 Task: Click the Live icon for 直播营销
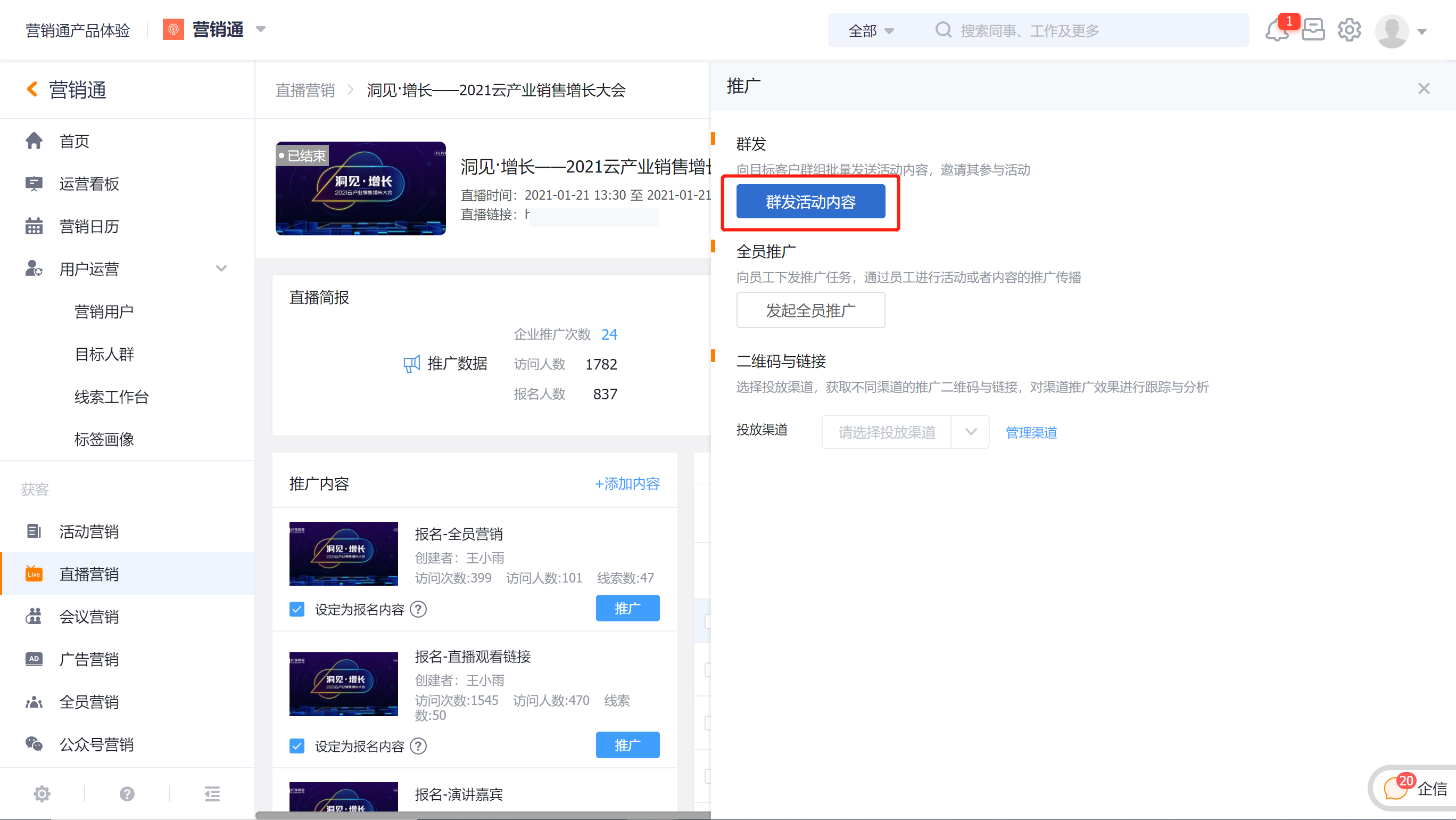pos(34,573)
